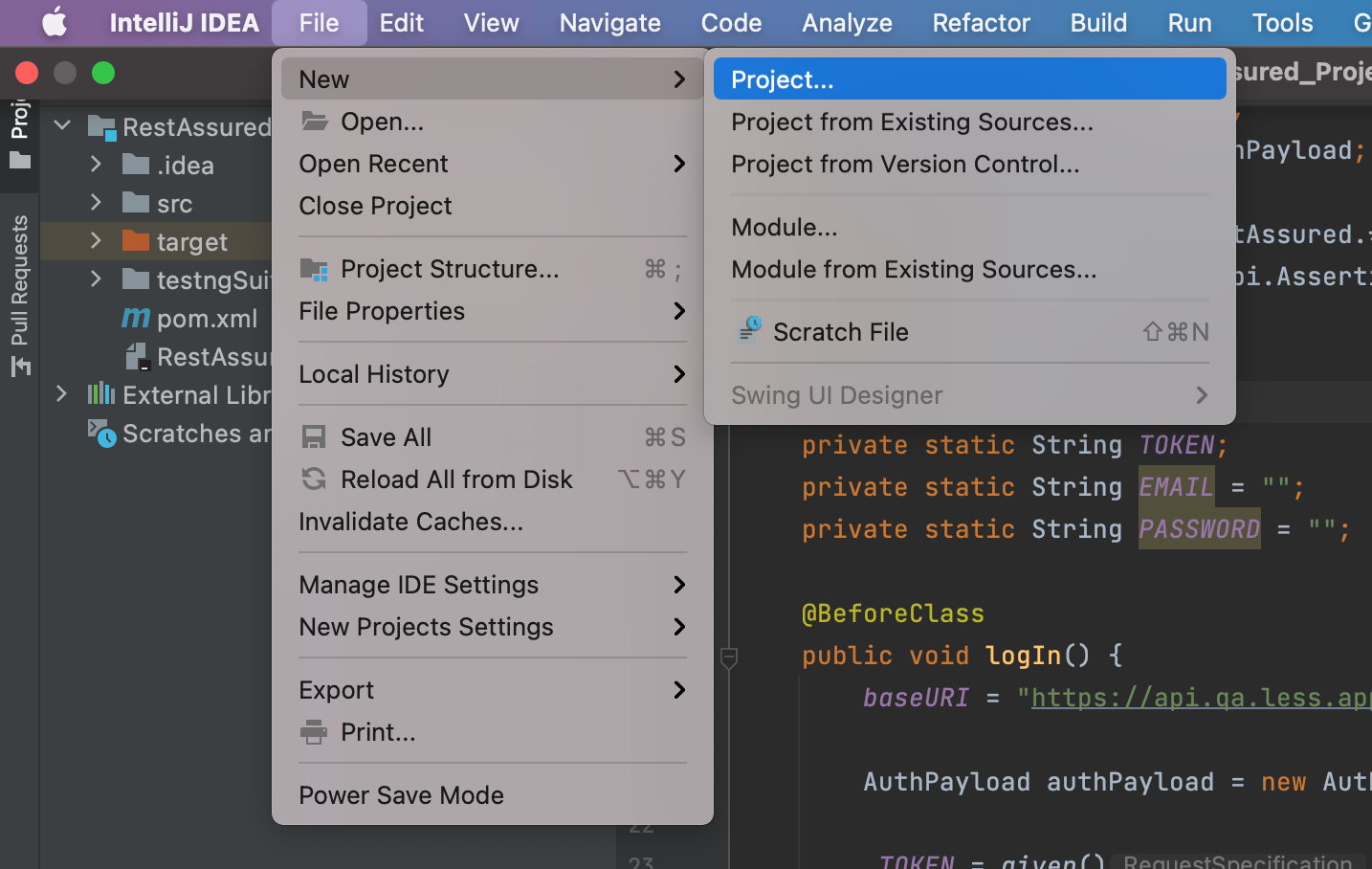1372x869 pixels.
Task: Click the Scratch File icon in submenu
Action: pyautogui.click(x=749, y=331)
